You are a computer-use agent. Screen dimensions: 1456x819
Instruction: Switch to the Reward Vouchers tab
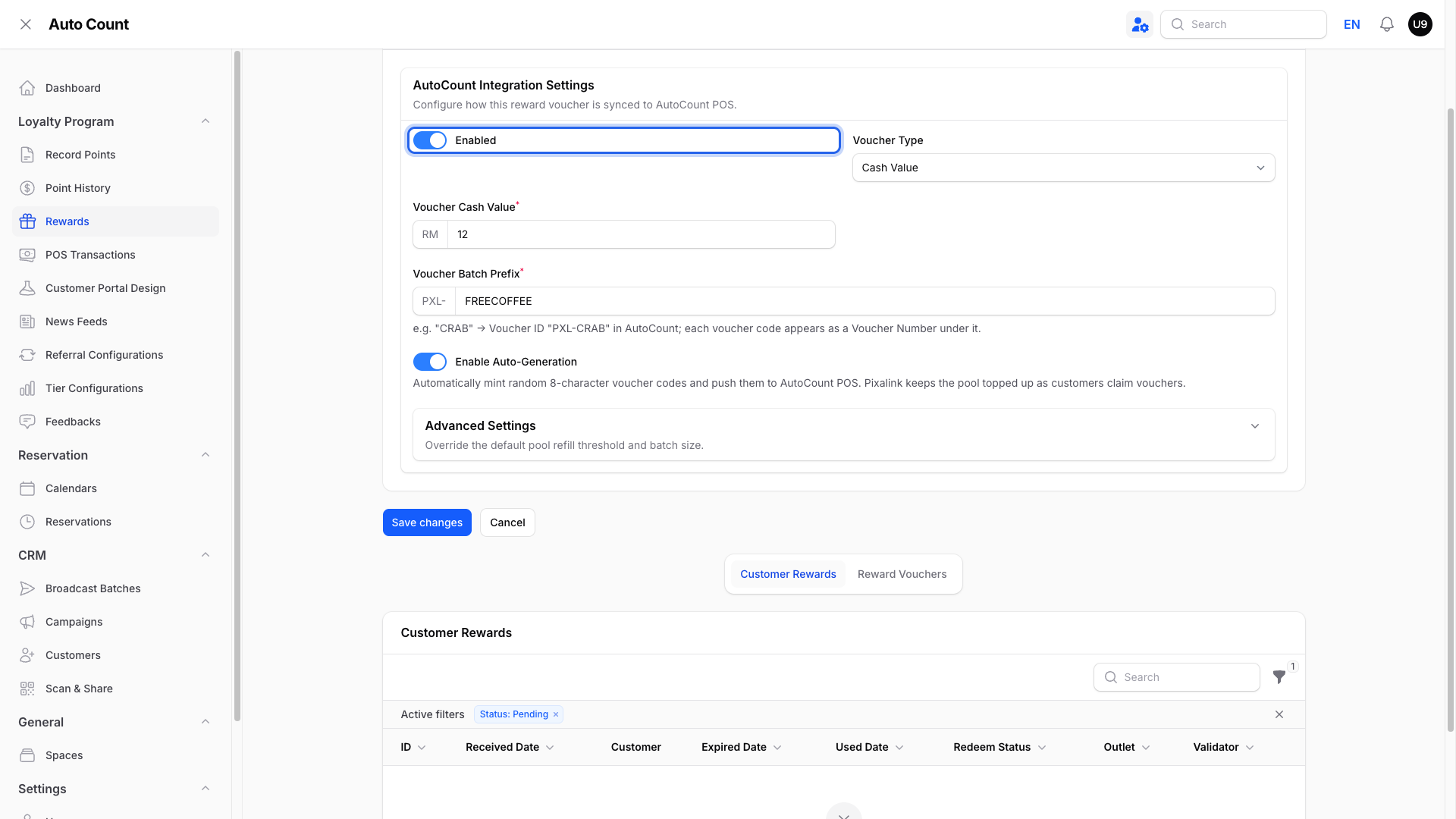[902, 574]
